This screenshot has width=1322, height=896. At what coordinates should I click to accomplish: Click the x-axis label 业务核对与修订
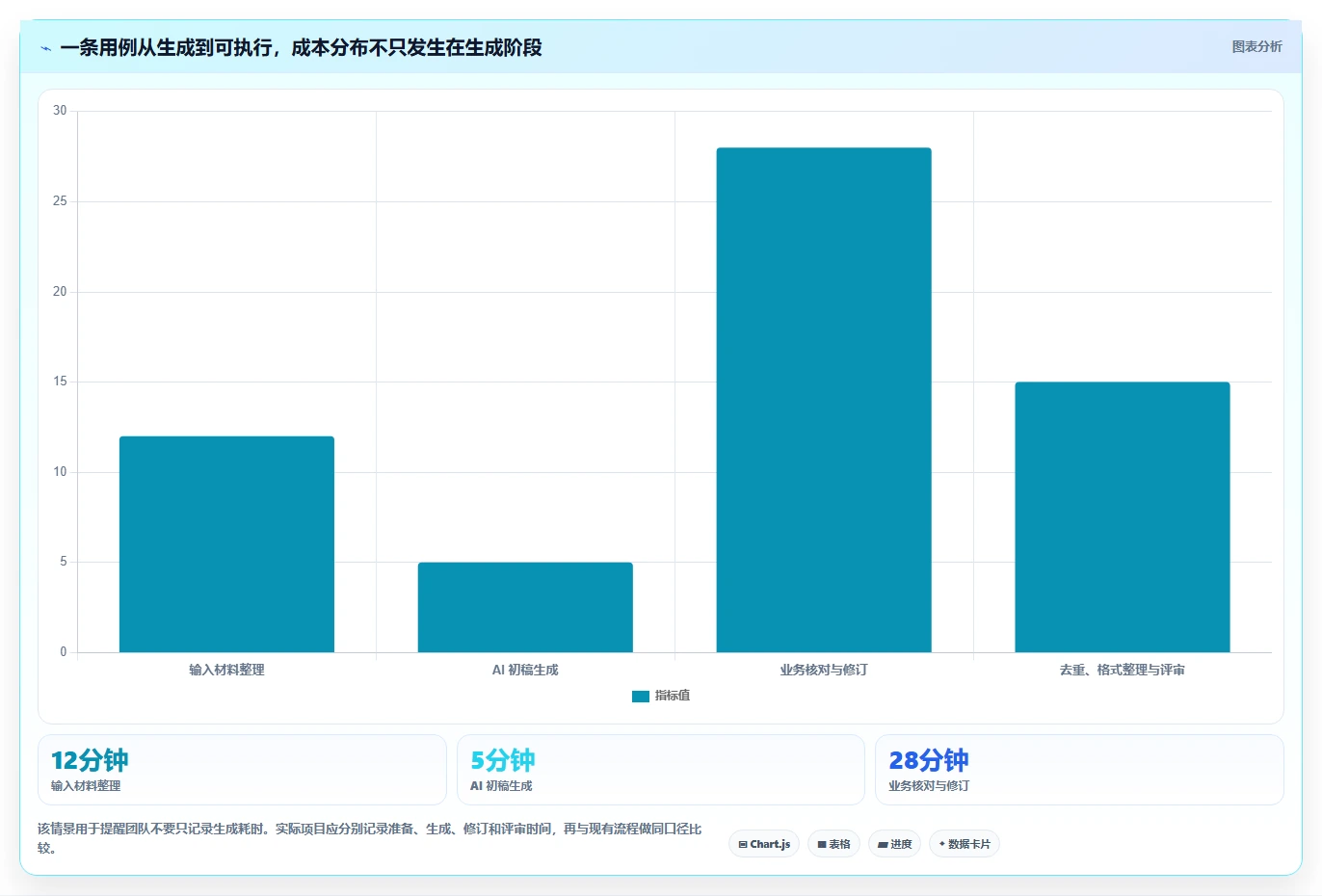(824, 670)
